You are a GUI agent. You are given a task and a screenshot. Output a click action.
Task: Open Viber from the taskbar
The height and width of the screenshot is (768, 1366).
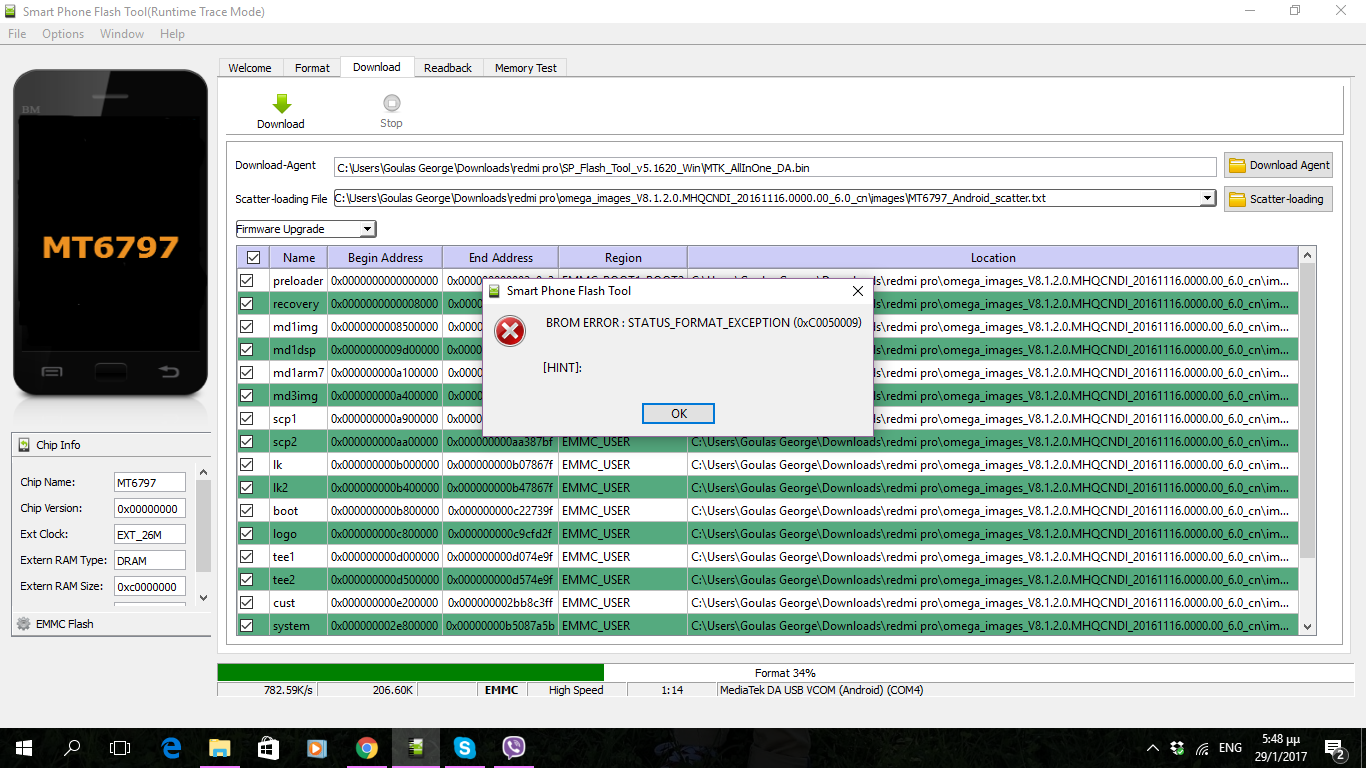click(x=514, y=747)
